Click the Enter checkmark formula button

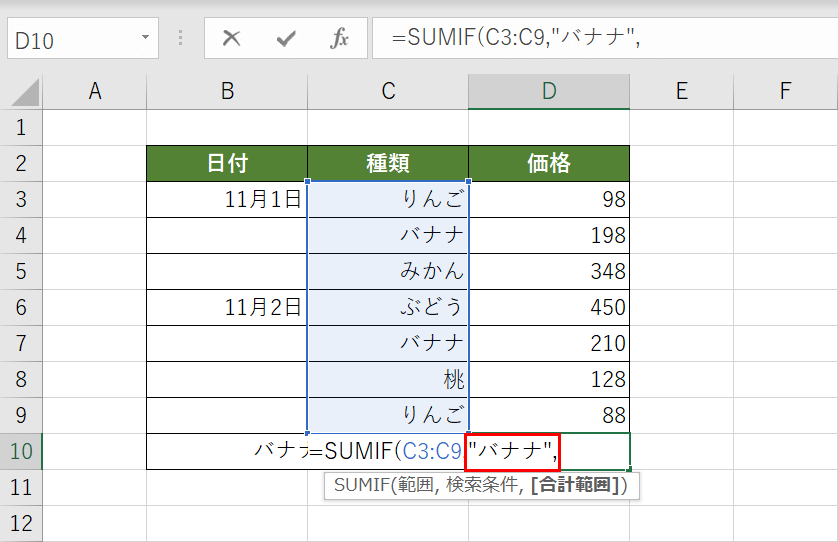pos(286,39)
